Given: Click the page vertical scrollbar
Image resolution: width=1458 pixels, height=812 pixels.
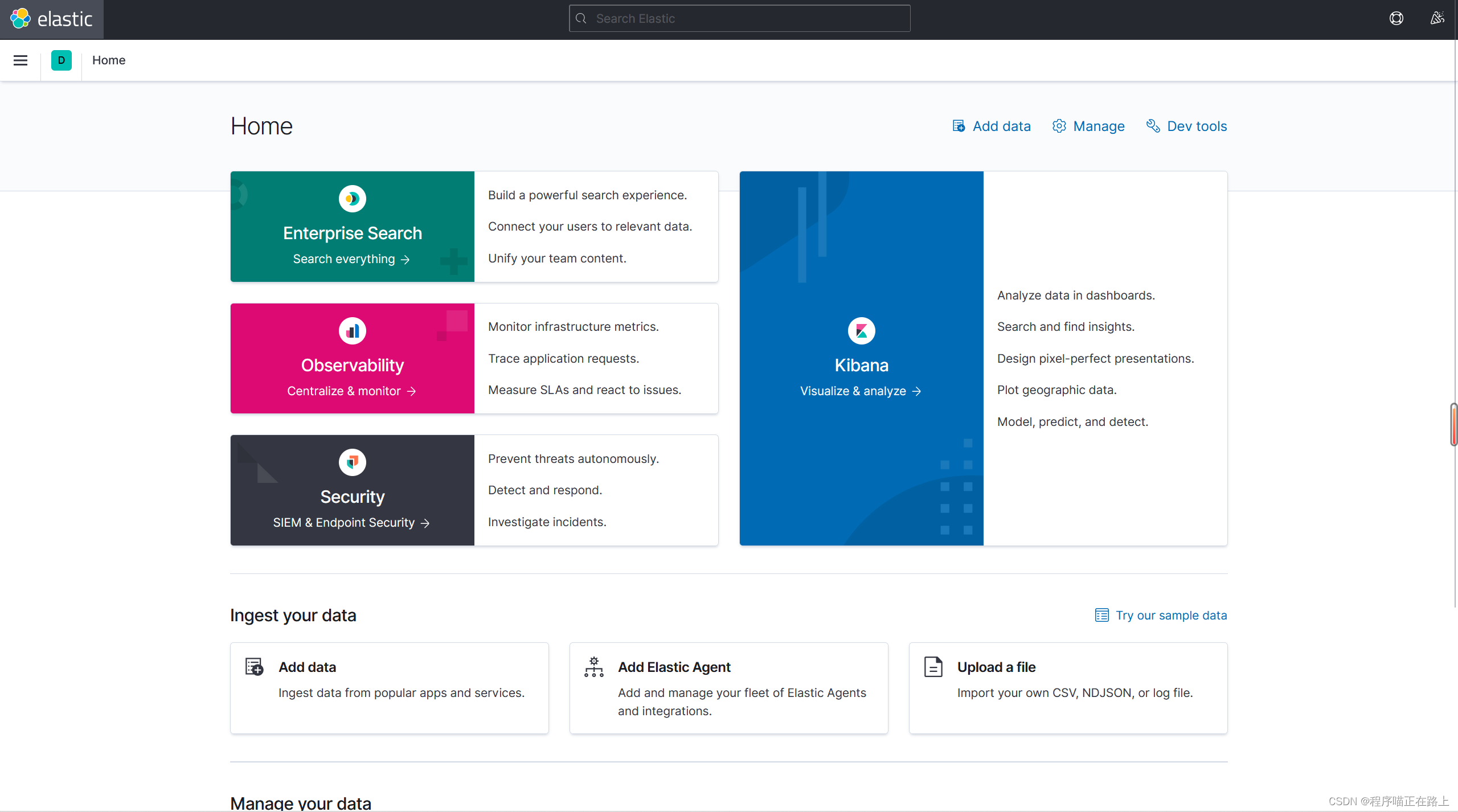Looking at the screenshot, I should pyautogui.click(x=1454, y=424).
